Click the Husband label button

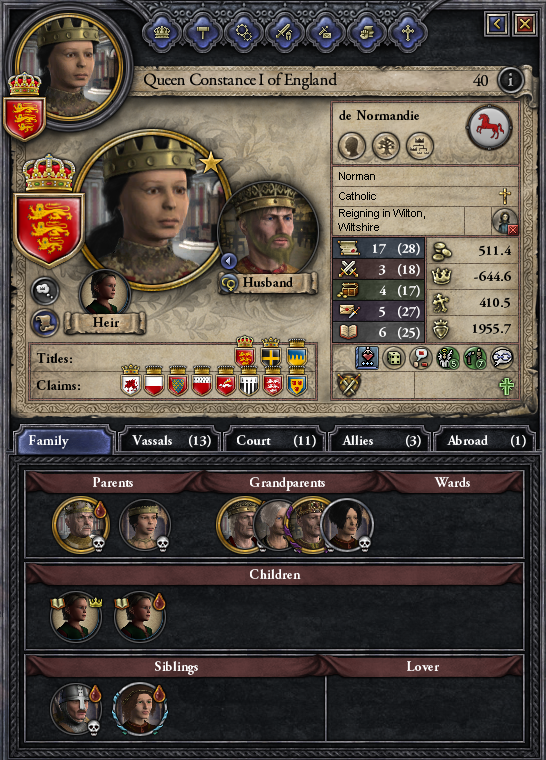(x=268, y=283)
